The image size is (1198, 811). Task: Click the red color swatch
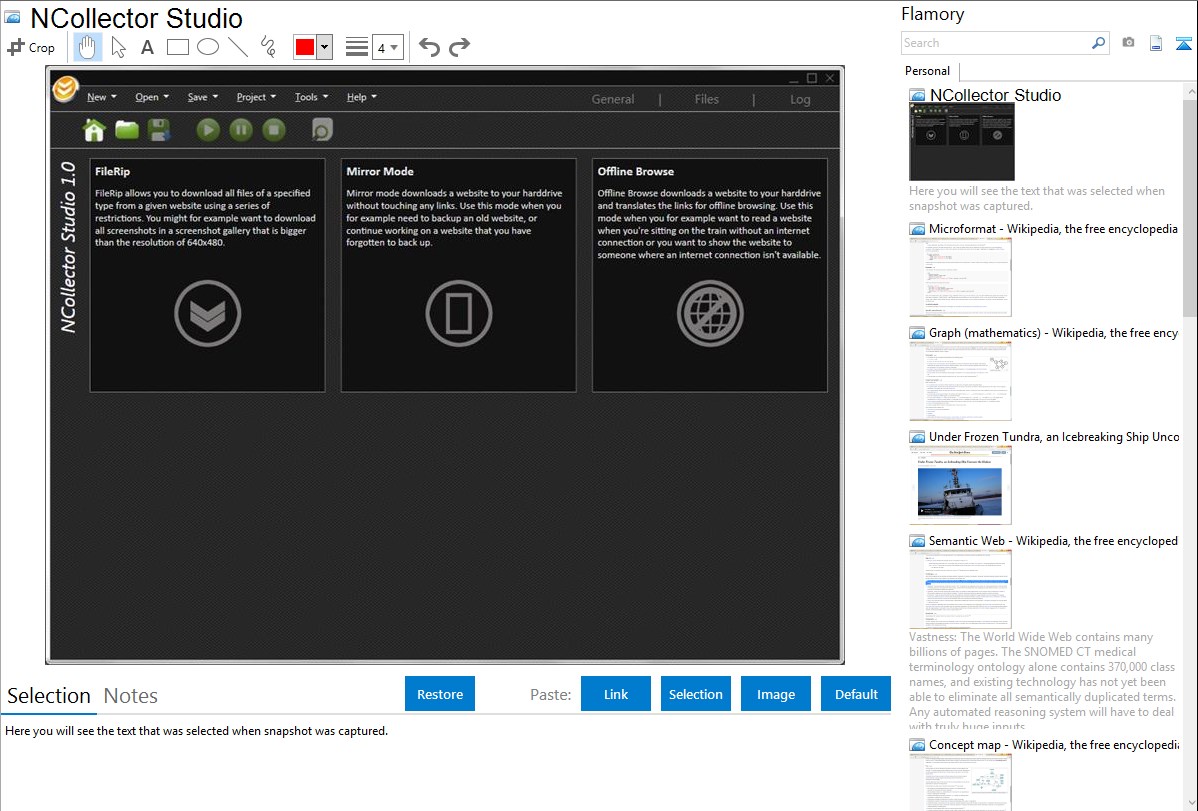tap(305, 47)
